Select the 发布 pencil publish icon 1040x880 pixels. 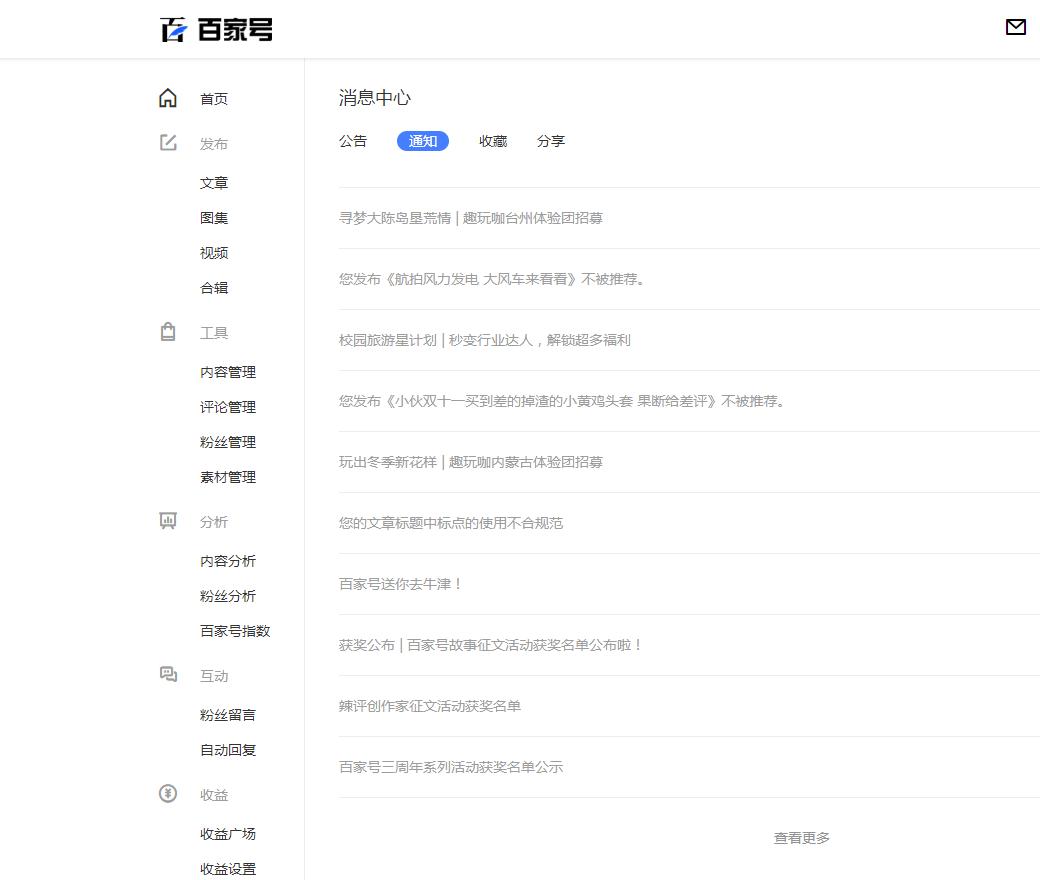tap(167, 142)
